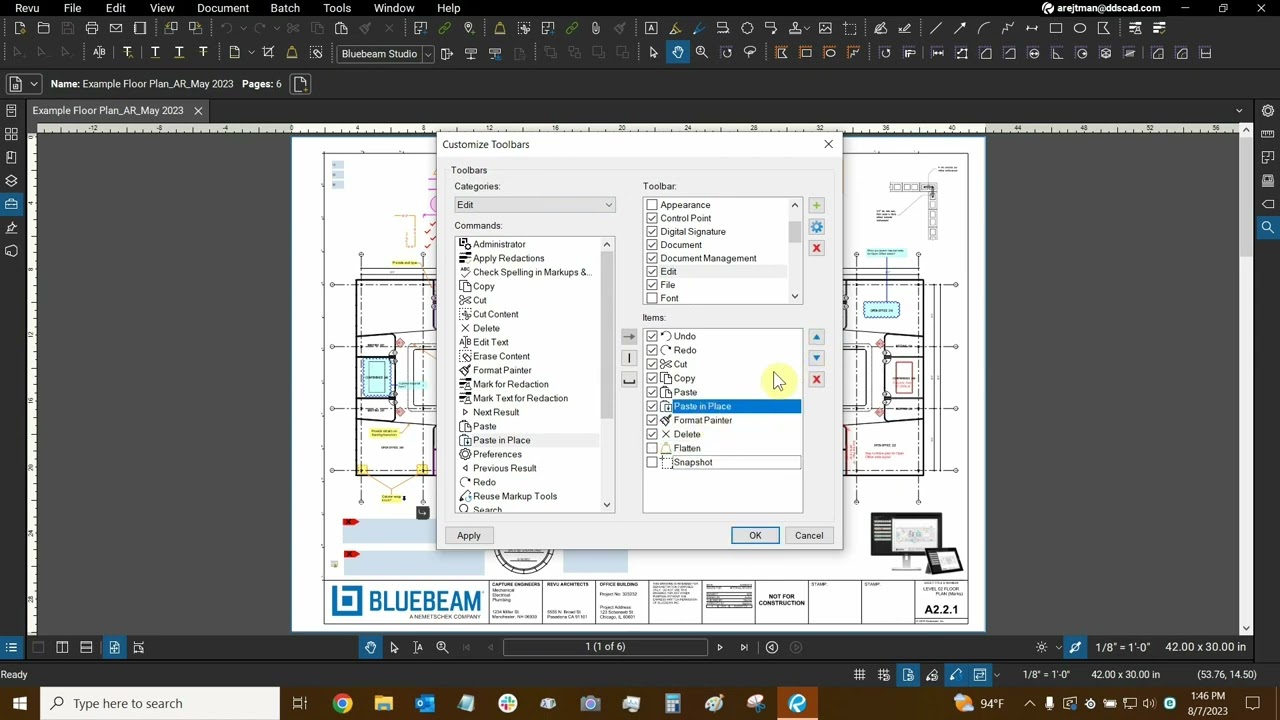The image size is (1280, 720).
Task: Click the Windows search box in taskbar
Action: pyautogui.click(x=160, y=703)
